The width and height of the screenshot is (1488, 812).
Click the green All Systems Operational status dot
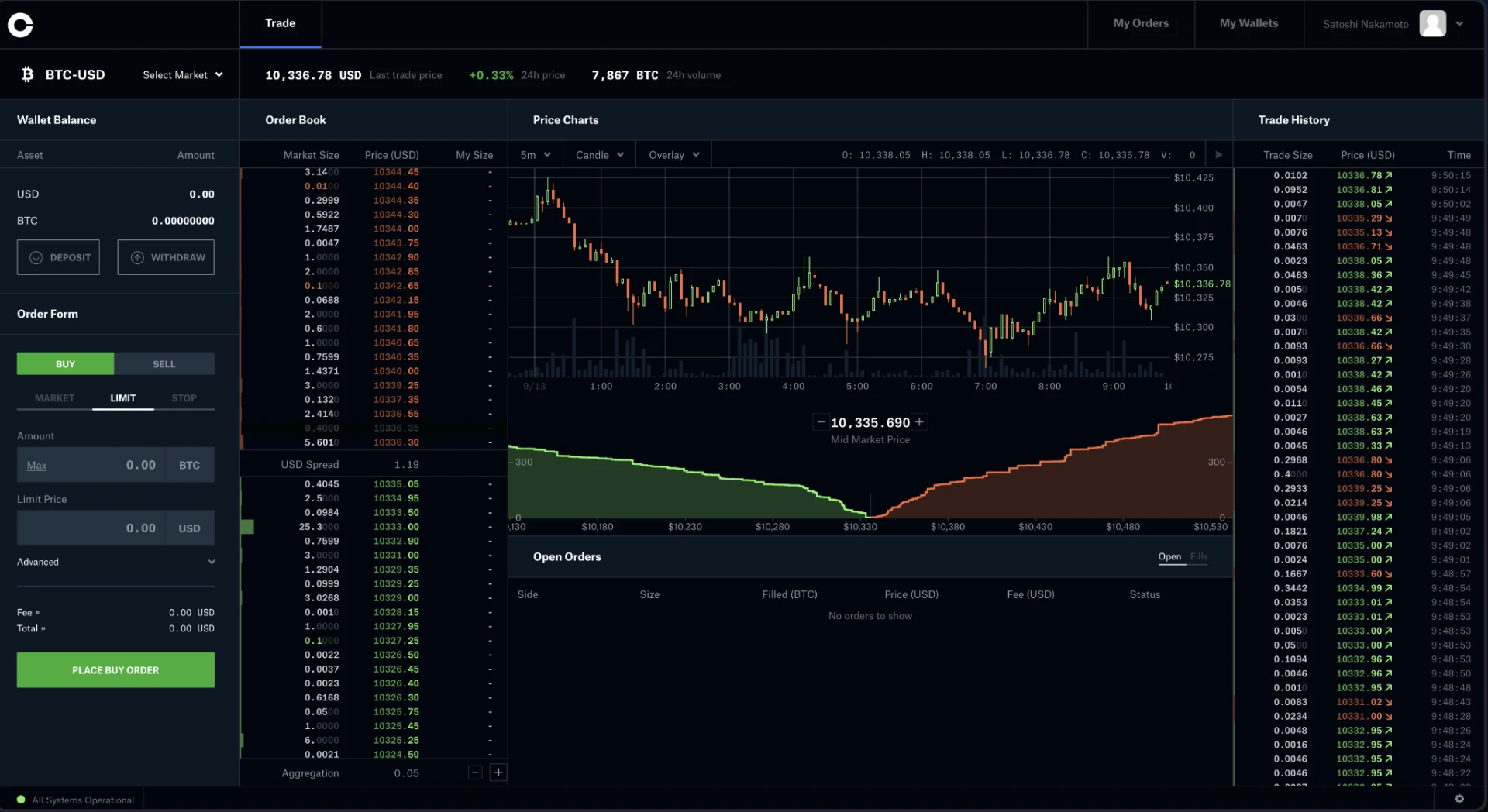[x=22, y=799]
